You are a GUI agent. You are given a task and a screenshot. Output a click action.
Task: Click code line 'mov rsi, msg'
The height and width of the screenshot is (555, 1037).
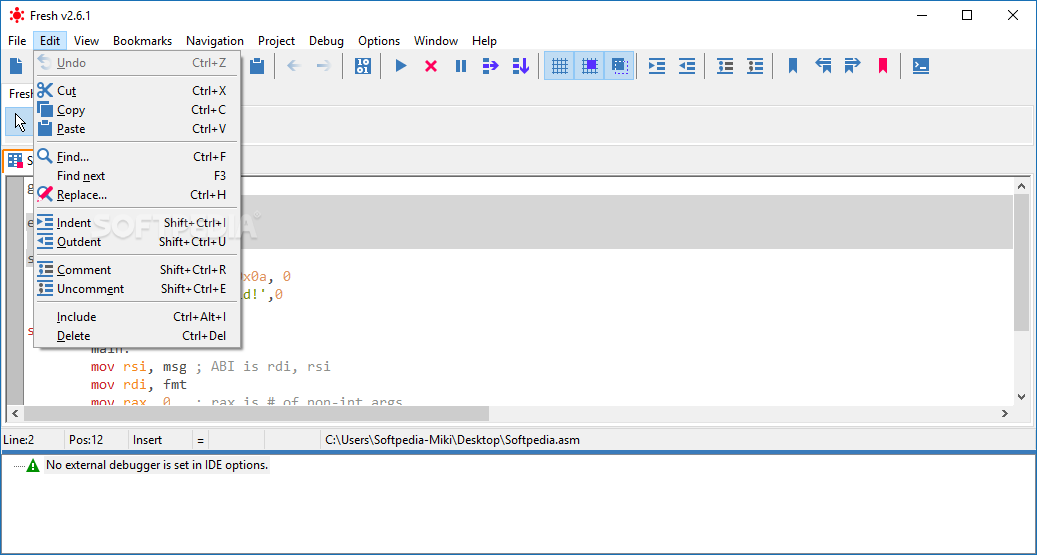coord(210,366)
